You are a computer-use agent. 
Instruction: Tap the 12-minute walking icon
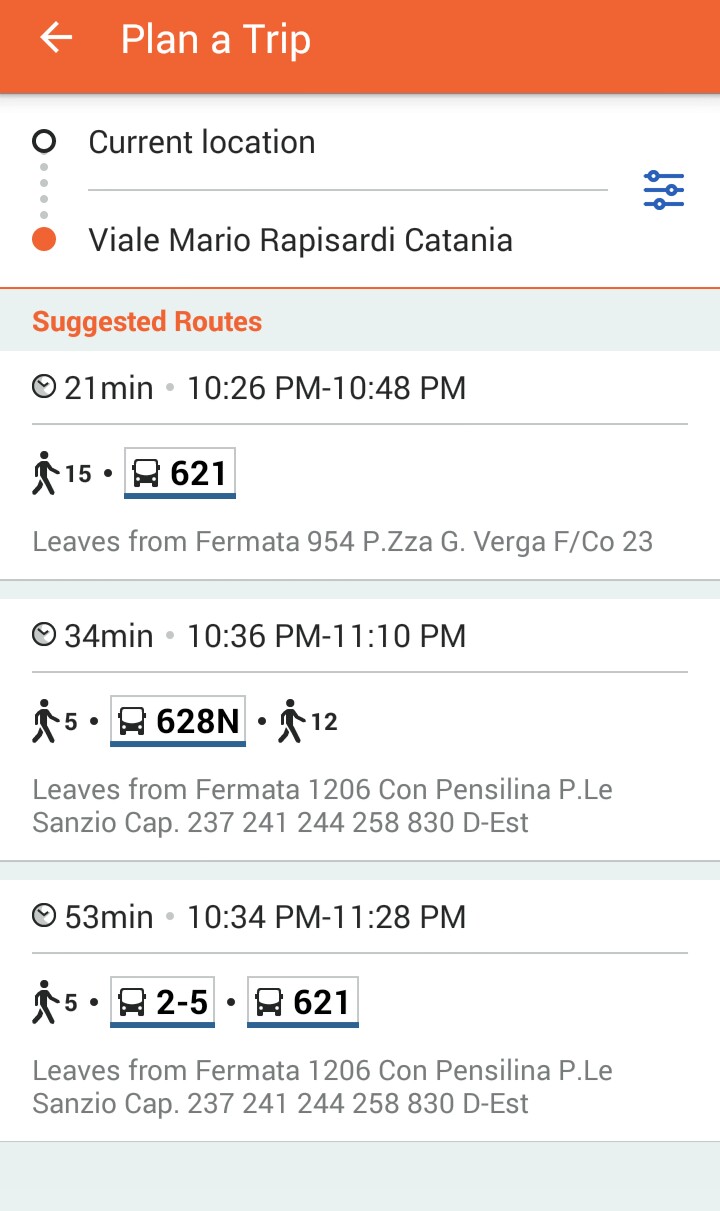[x=292, y=721]
